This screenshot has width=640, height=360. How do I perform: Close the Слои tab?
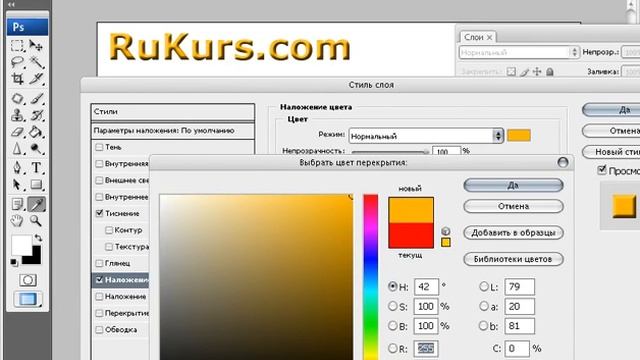tap(489, 37)
